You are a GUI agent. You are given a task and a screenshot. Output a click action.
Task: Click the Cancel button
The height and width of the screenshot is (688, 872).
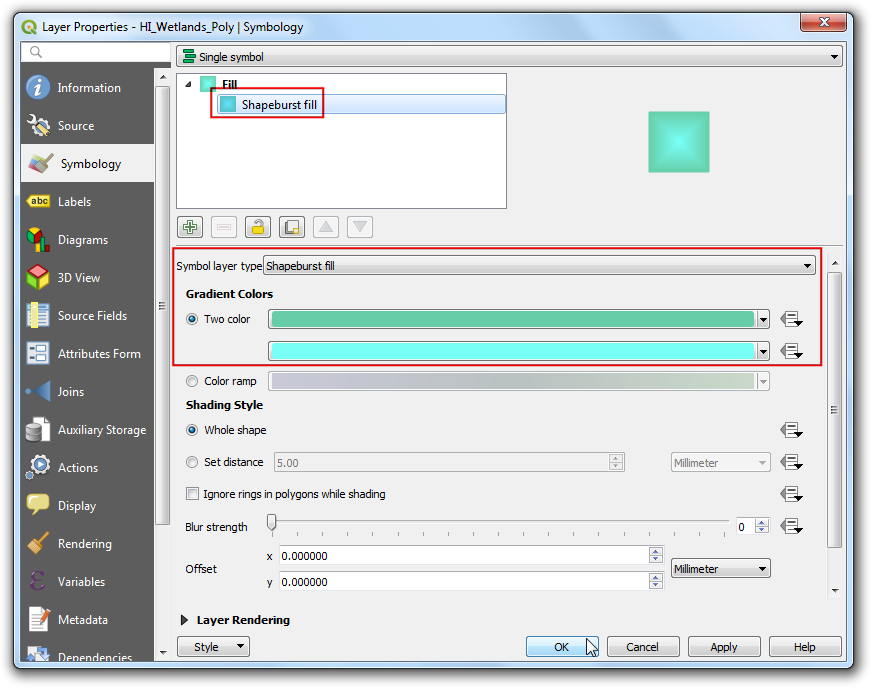coord(642,647)
